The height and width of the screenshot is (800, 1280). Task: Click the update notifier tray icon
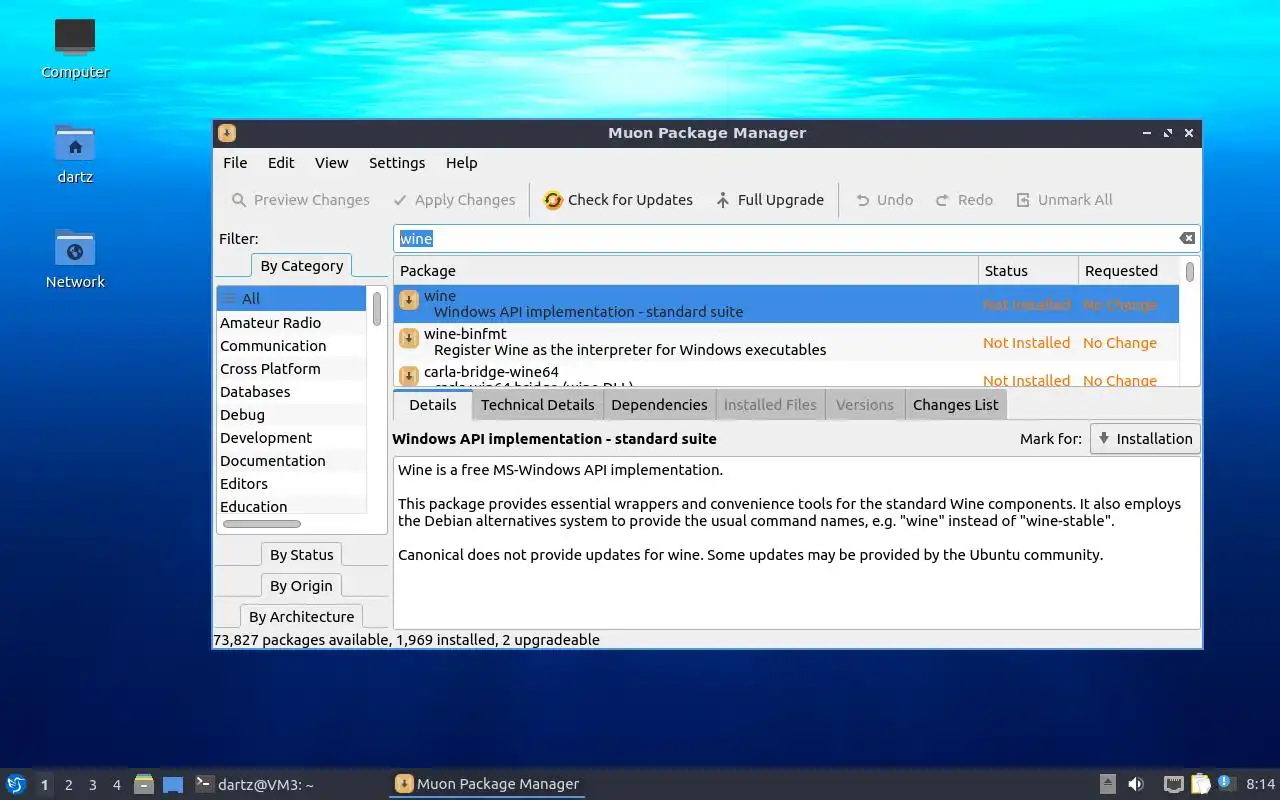[1227, 783]
